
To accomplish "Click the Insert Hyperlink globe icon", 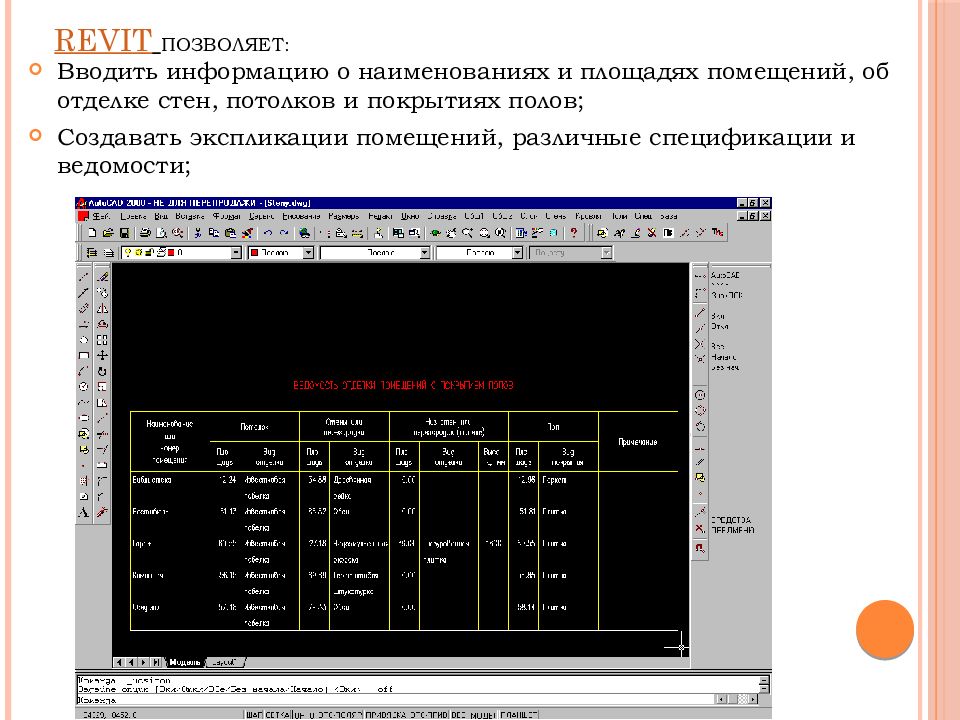I will coord(304,233).
